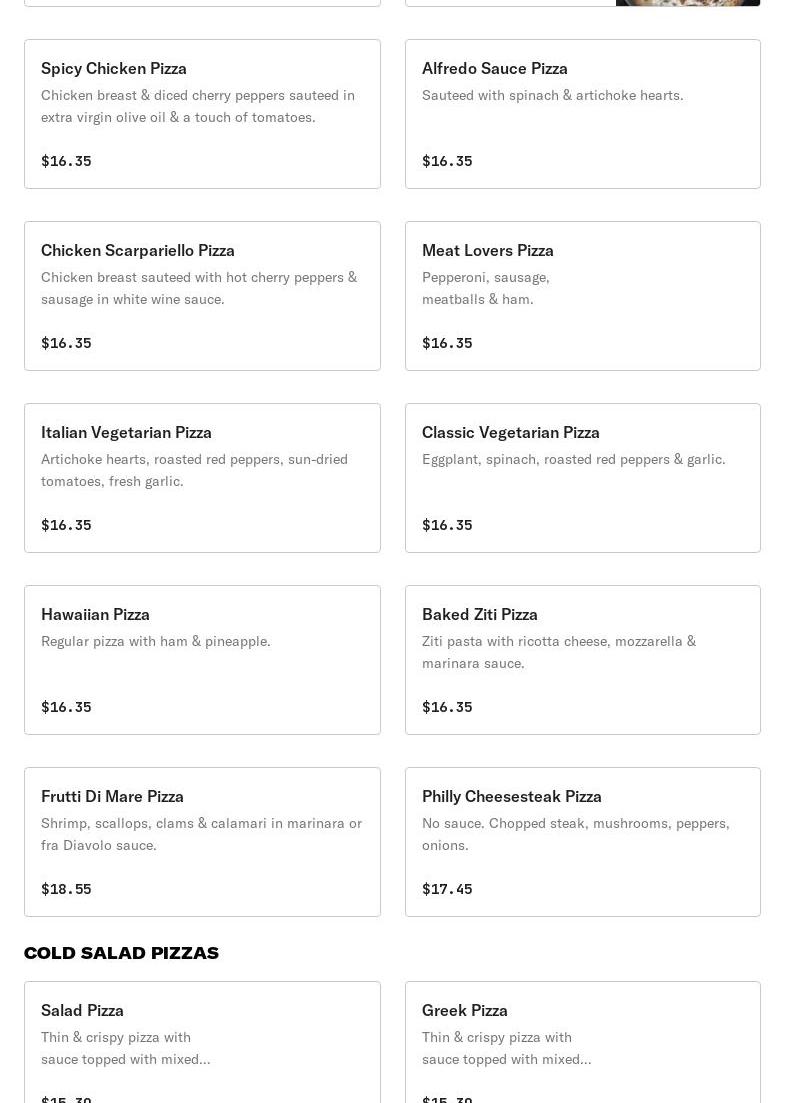Click the Hawaiian Pizza title text
Screen dimensions: 785x1103
95,614
